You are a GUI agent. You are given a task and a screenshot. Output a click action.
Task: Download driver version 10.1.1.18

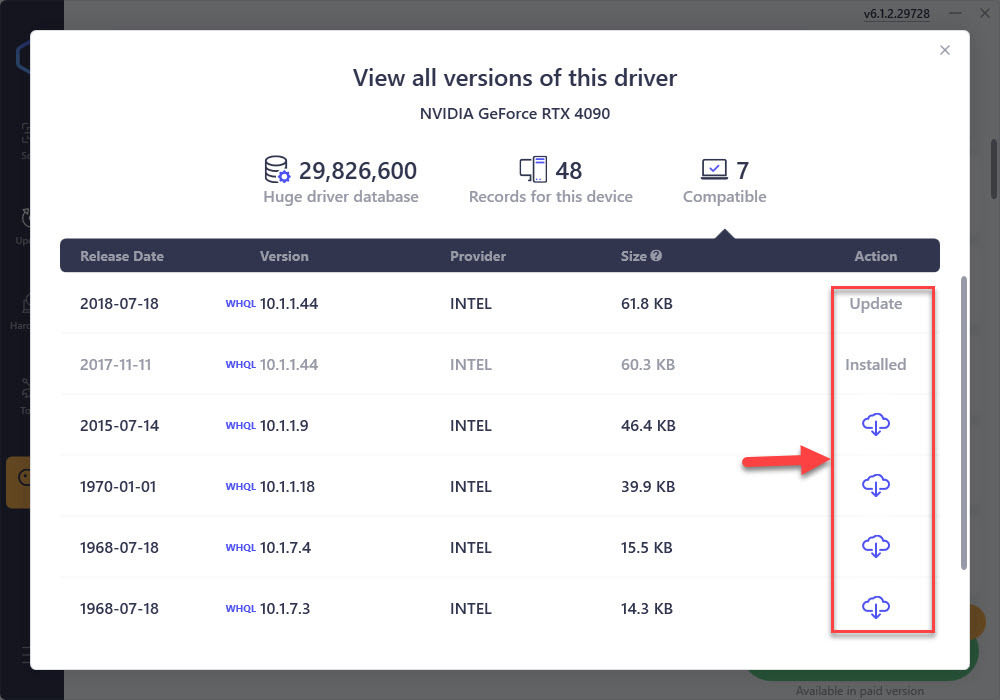pyautogui.click(x=876, y=487)
